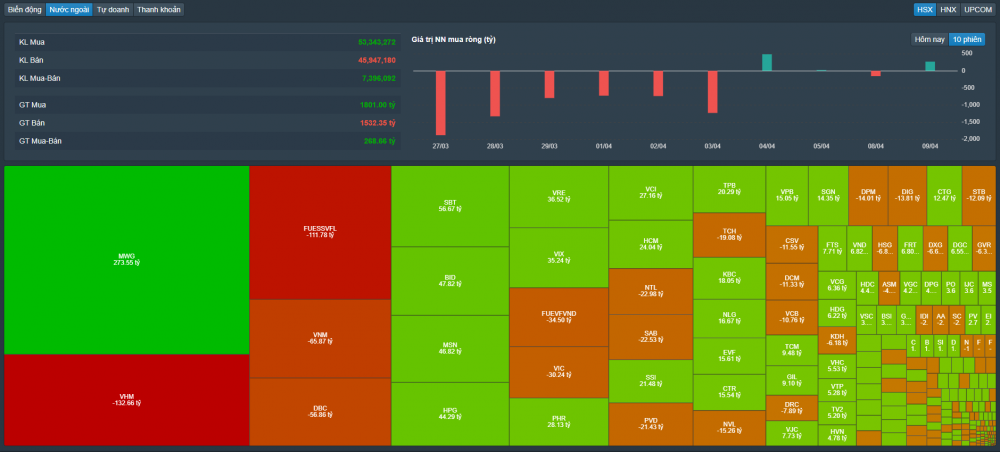The image size is (1000, 452).
Task: Switch to the Biến động tab
Action: (x=25, y=10)
